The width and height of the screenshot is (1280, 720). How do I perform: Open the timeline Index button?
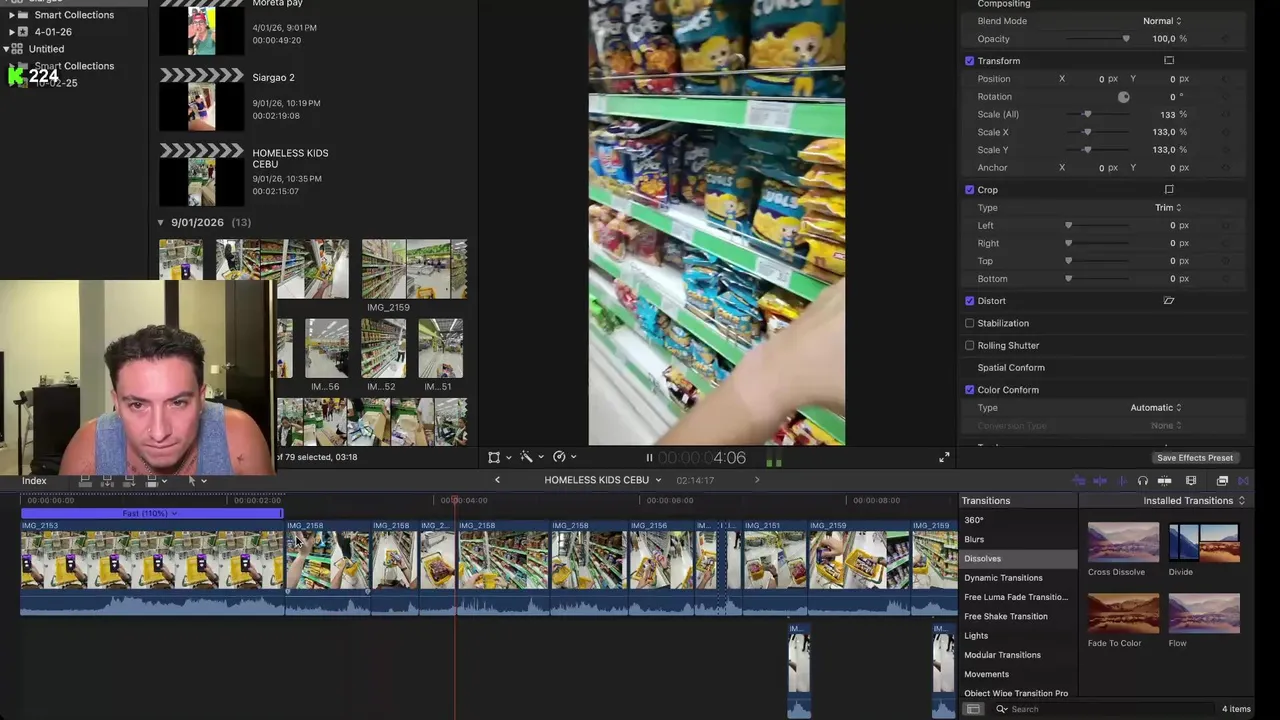click(34, 481)
